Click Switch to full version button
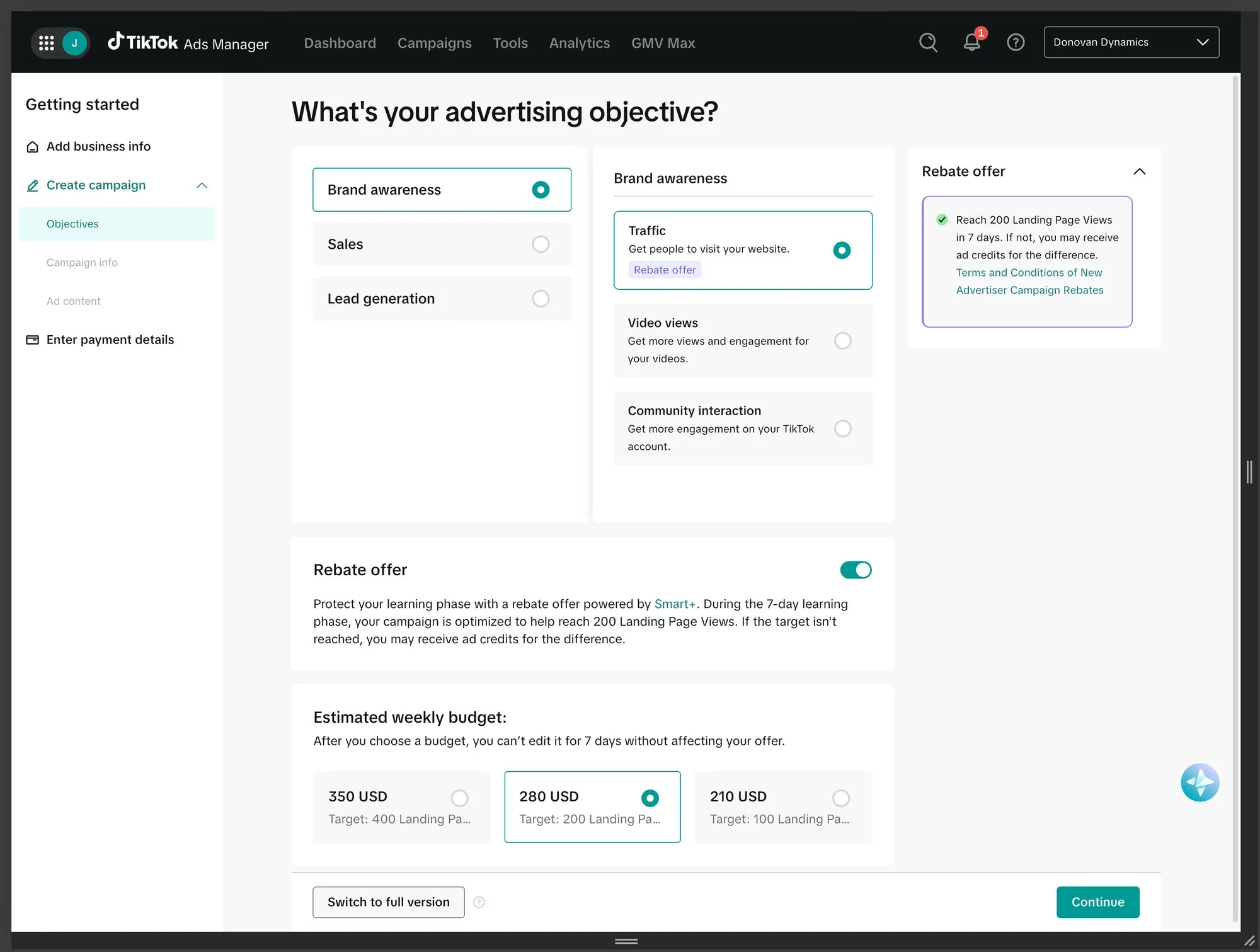The height and width of the screenshot is (952, 1260). [389, 902]
